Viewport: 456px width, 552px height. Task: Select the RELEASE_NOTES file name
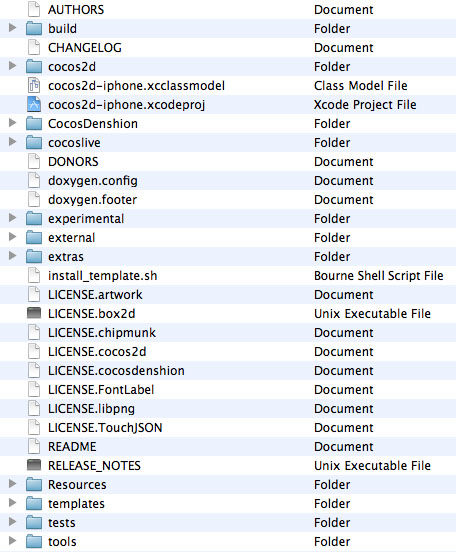tap(94, 466)
